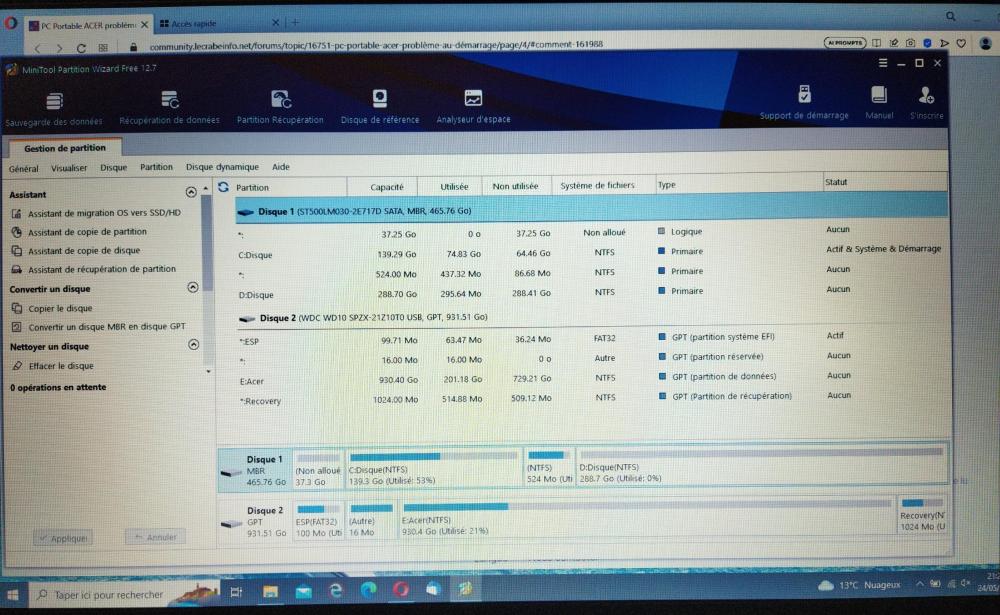Screen dimensions: 1000x615
Task: Select the 524.00 Mo NTFS partition row
Action: click(591, 273)
